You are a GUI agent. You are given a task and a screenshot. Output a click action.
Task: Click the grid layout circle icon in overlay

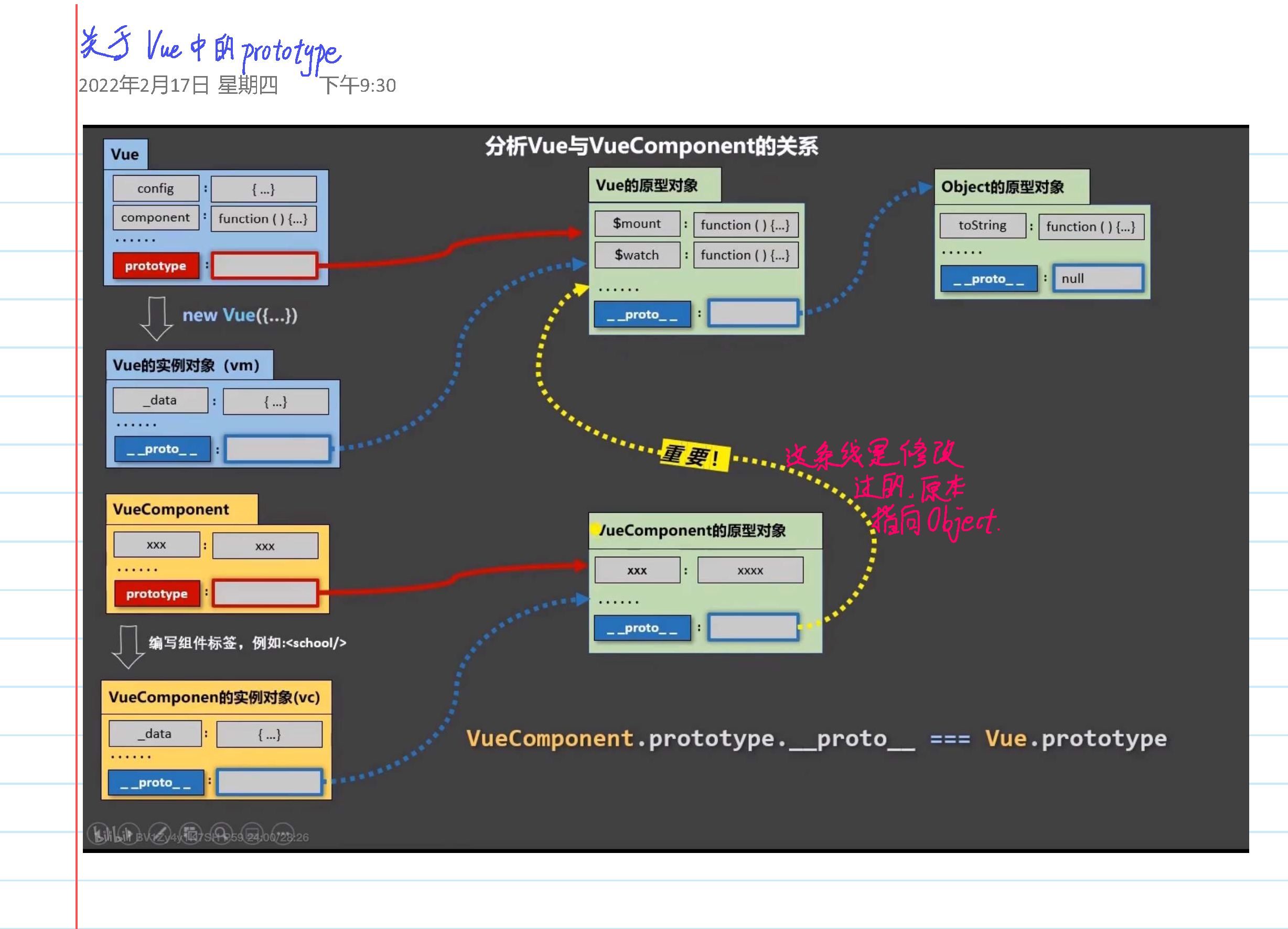[x=190, y=833]
